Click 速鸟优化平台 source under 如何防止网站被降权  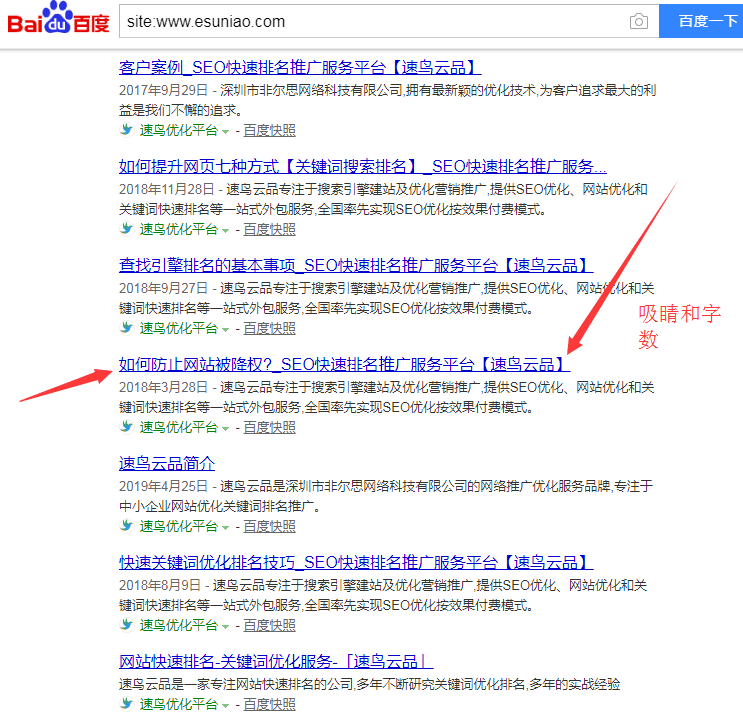pyautogui.click(x=179, y=428)
